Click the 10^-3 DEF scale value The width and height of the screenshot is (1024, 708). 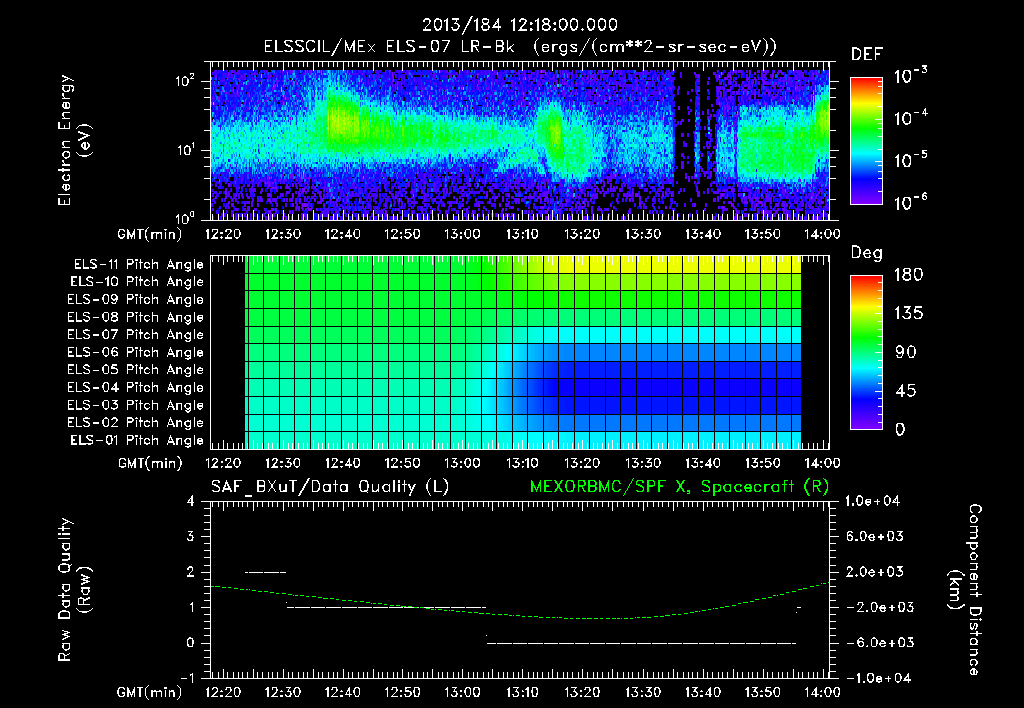click(x=910, y=76)
